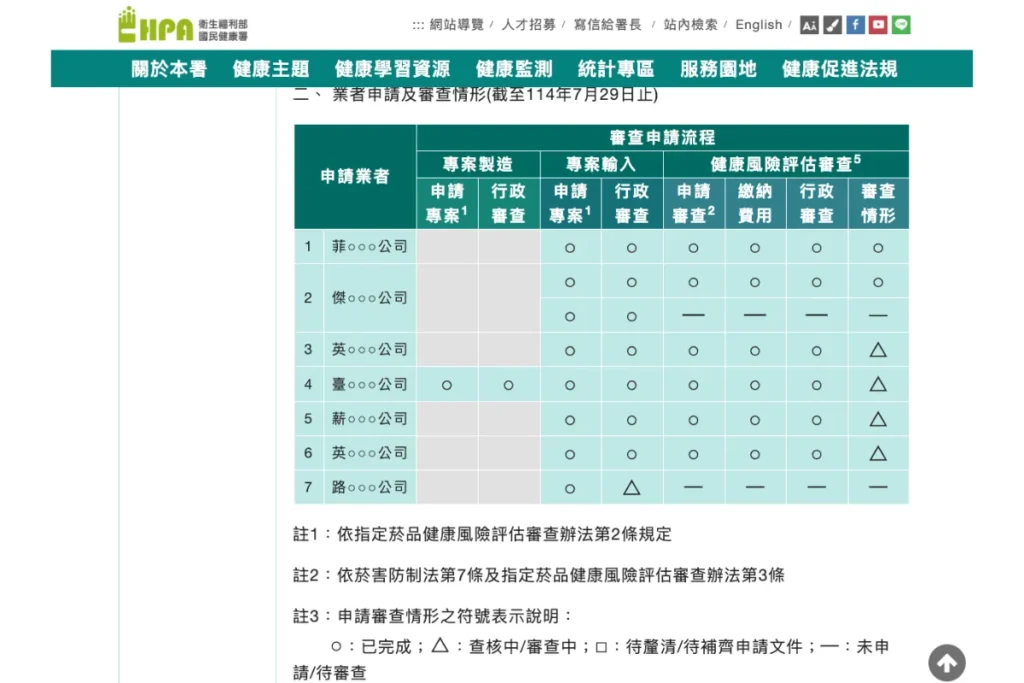Screen dimensions: 1024x683
Task: Click the 註3 符號表示說明 line
Action: tap(434, 616)
